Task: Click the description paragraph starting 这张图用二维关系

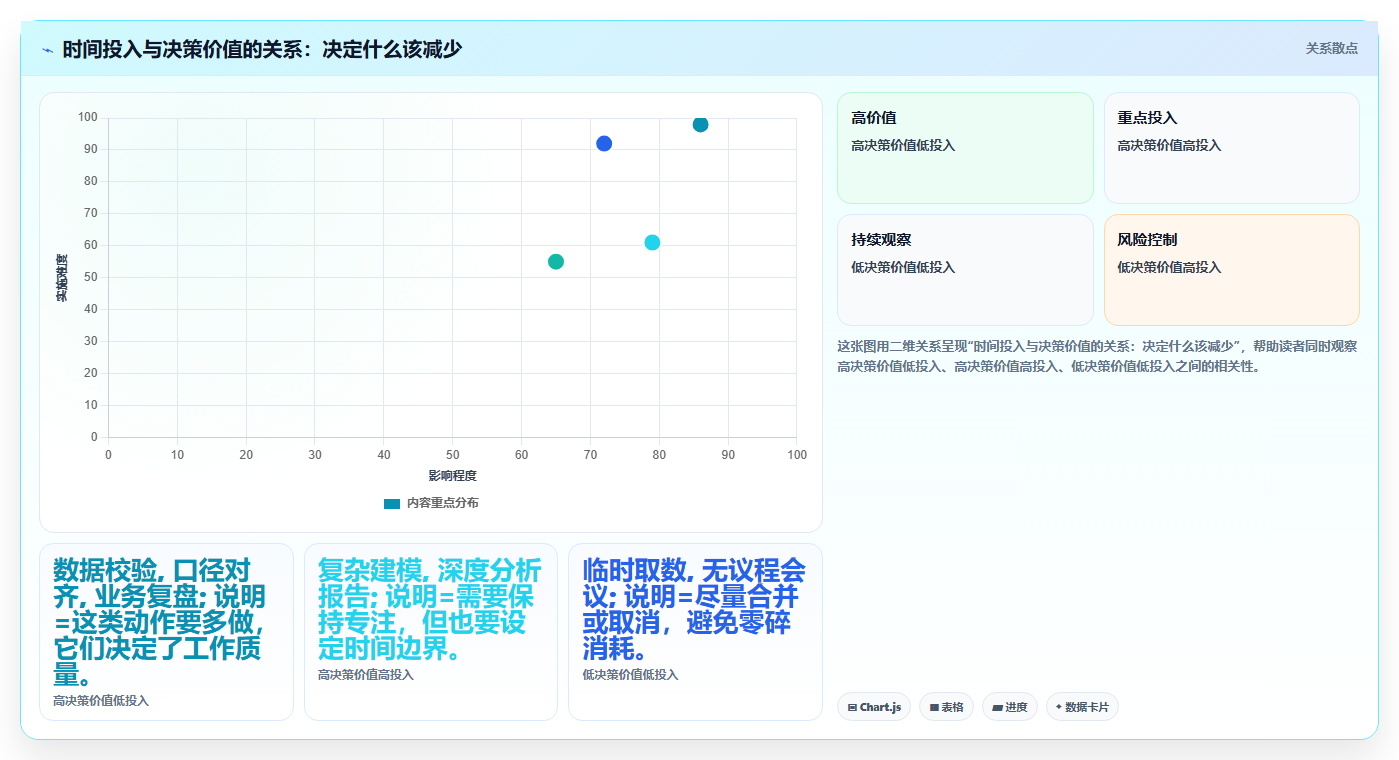Action: 1097,356
